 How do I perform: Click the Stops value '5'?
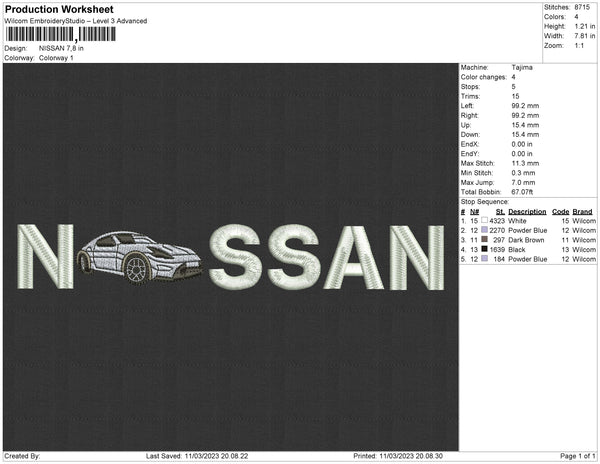coord(514,86)
